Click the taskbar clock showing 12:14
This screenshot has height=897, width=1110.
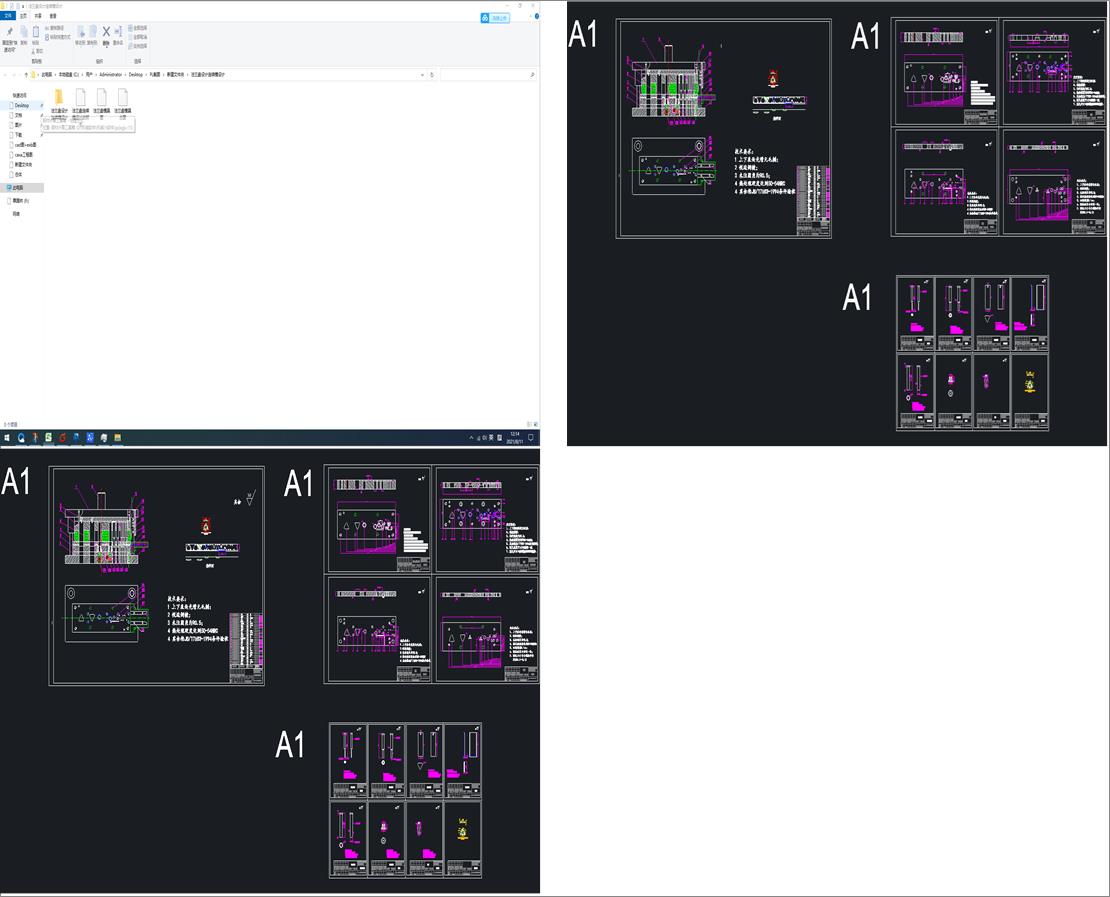[515, 438]
